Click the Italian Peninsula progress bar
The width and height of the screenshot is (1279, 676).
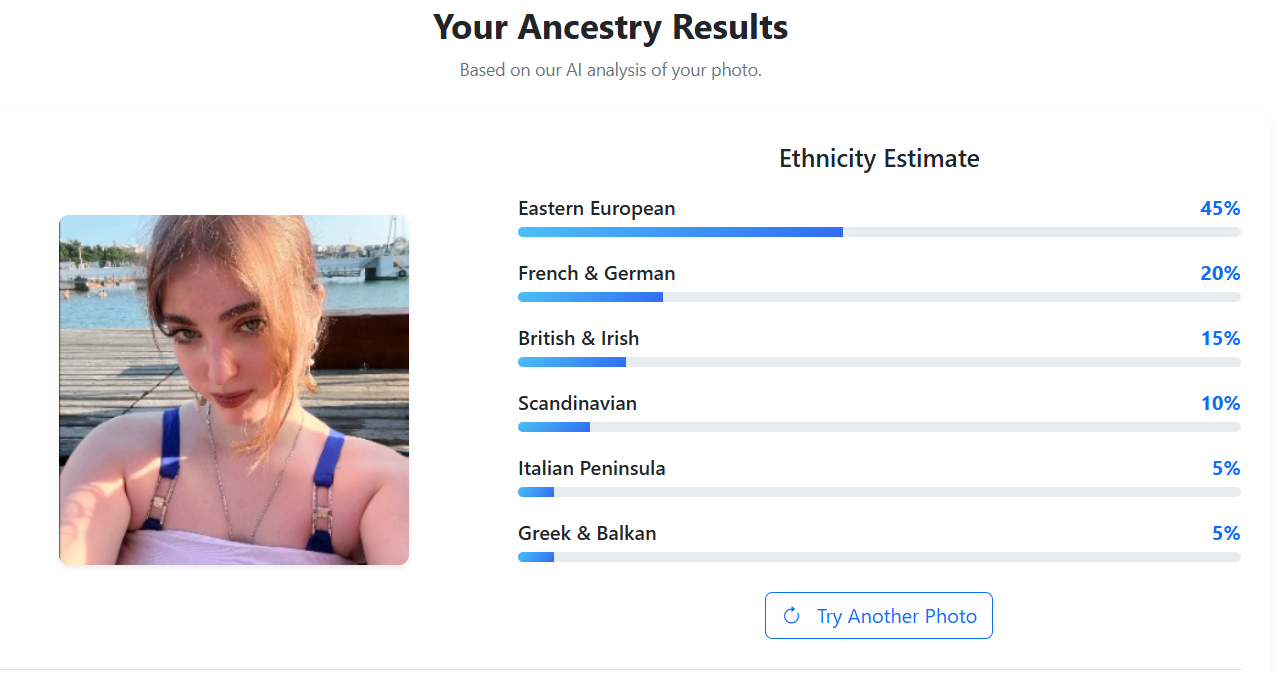point(879,492)
